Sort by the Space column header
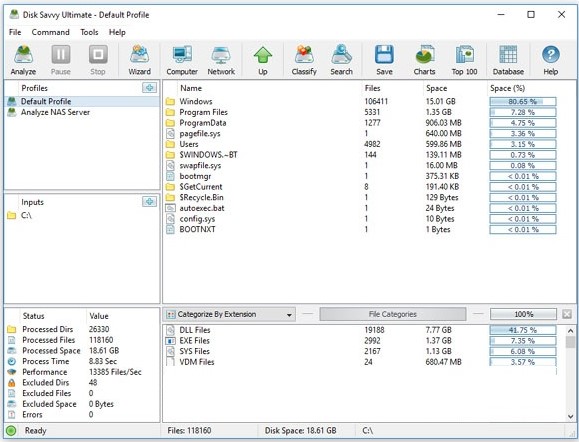This screenshot has height=442, width=579. point(436,88)
